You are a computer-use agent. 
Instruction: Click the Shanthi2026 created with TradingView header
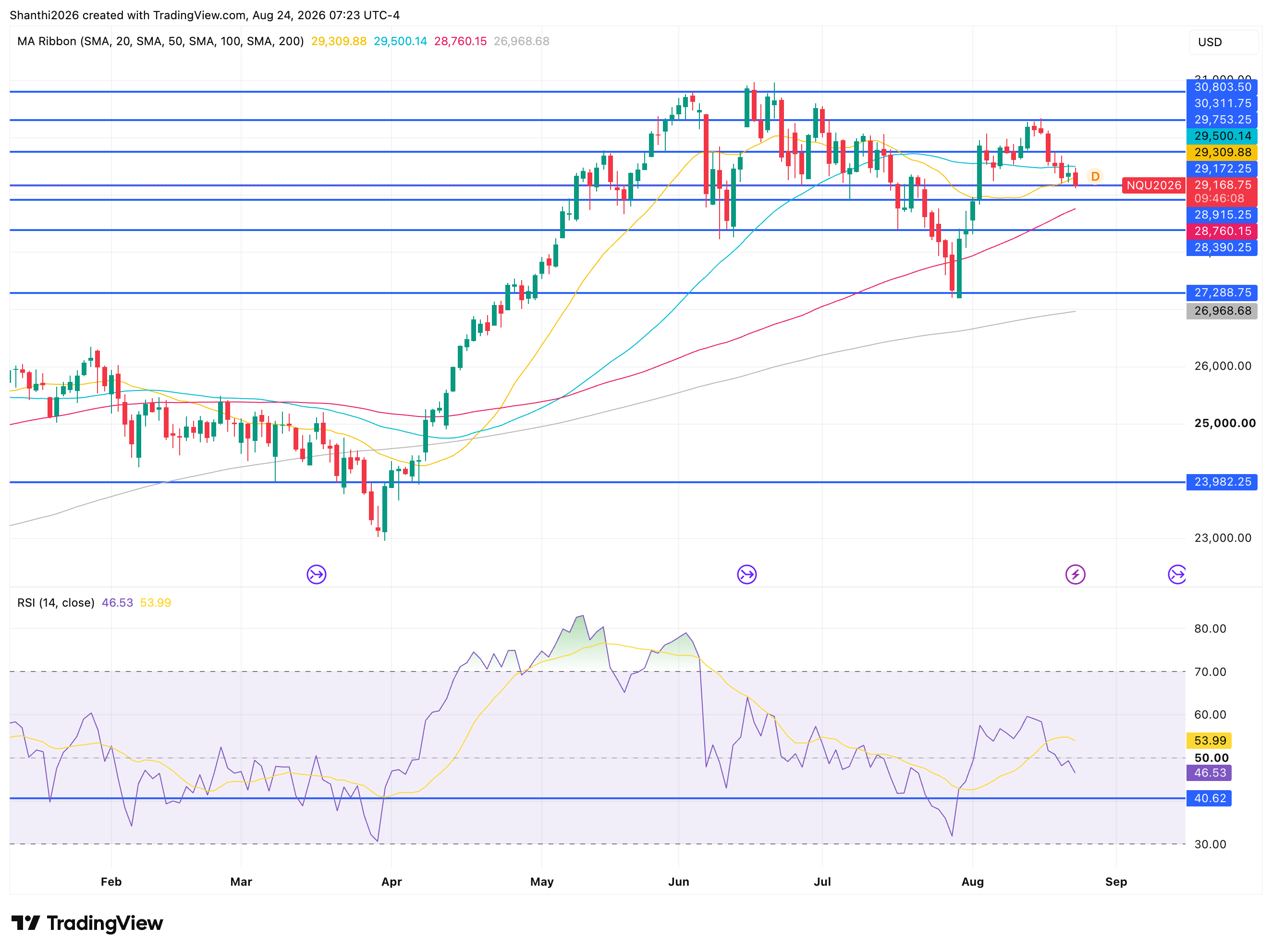[x=205, y=15]
